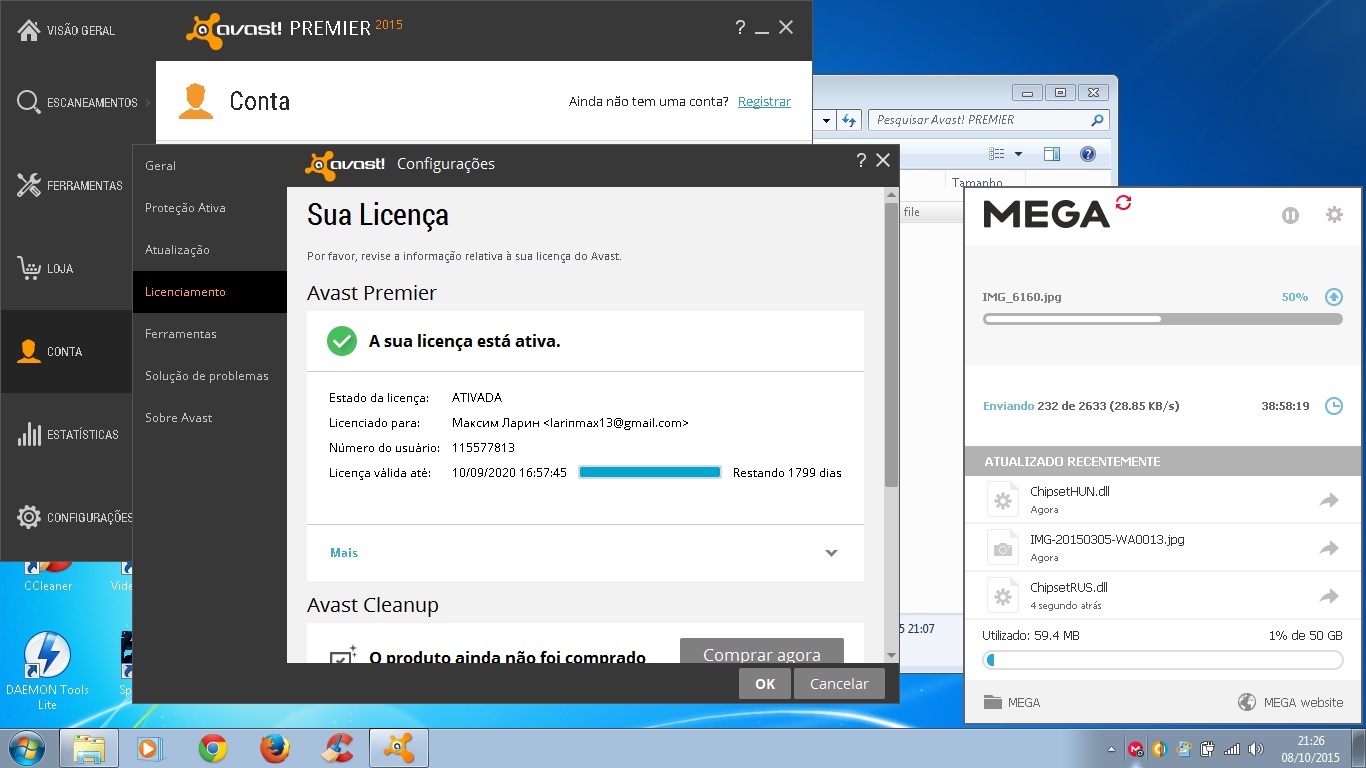
Task: Open Windows Explorer from taskbar
Action: [x=89, y=748]
